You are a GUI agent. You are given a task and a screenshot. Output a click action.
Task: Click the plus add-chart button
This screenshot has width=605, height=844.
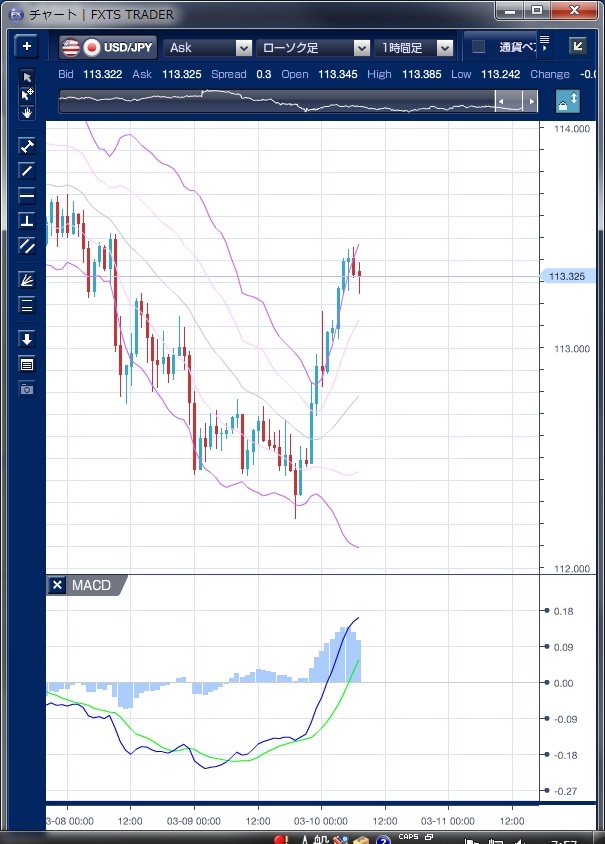[27, 47]
